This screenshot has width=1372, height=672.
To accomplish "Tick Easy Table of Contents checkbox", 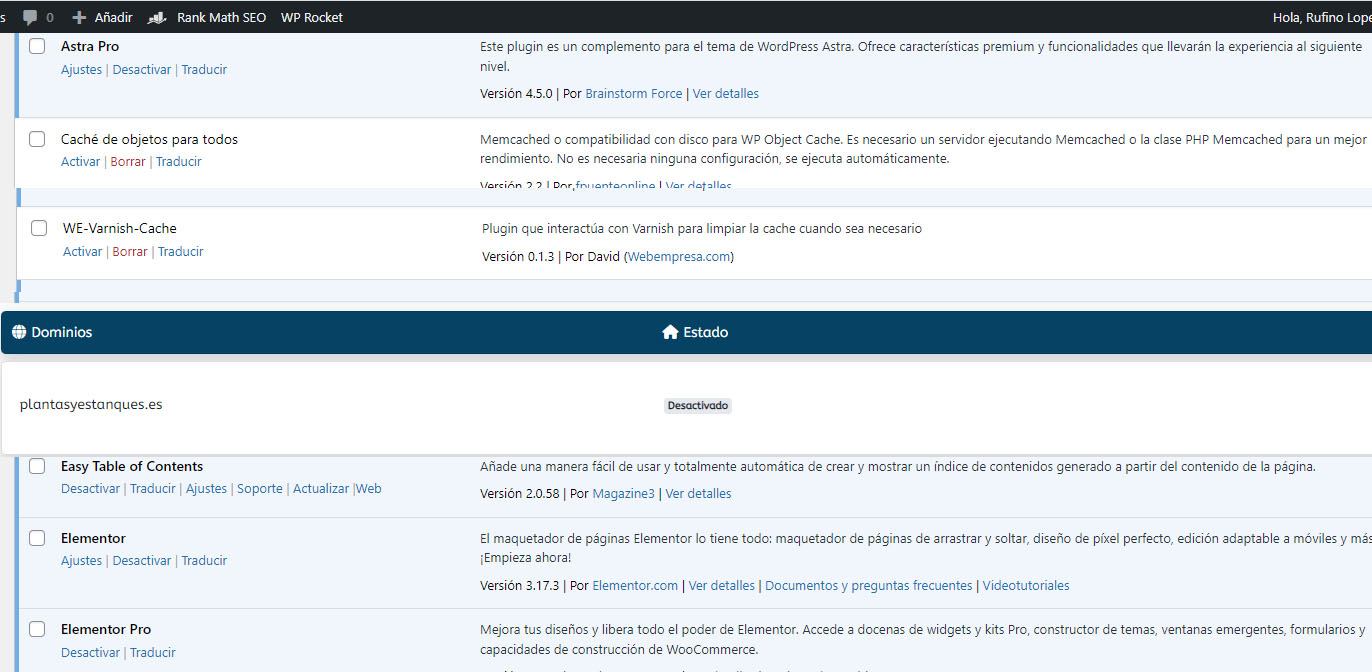I will (37, 466).
